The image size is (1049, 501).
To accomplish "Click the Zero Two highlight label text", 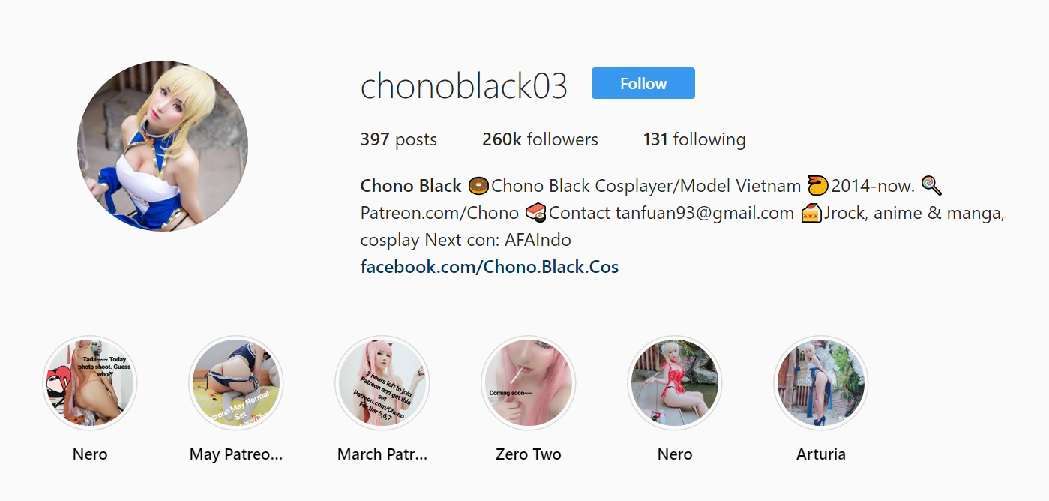I will coord(528,455).
